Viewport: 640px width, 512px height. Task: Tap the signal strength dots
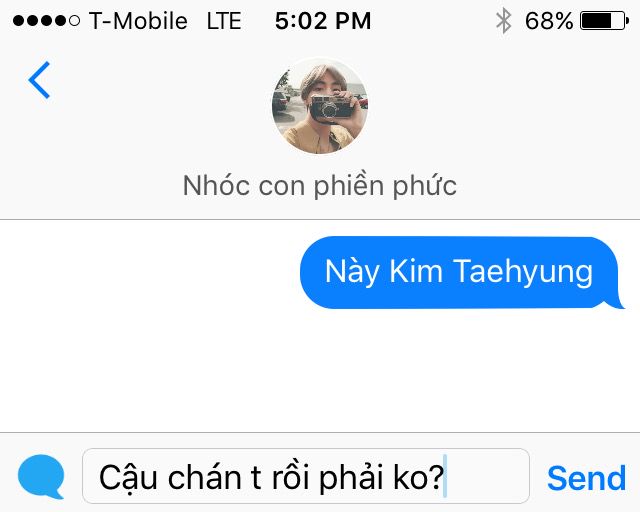[x=46, y=20]
